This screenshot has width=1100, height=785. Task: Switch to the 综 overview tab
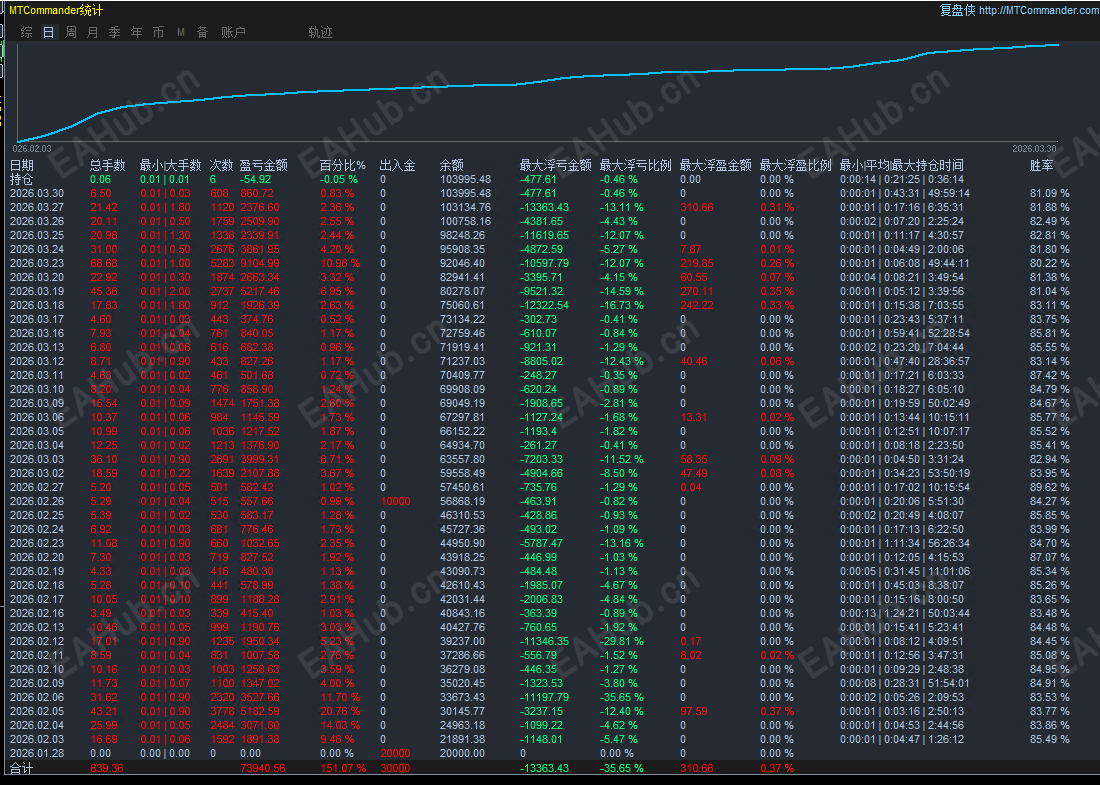coord(27,32)
